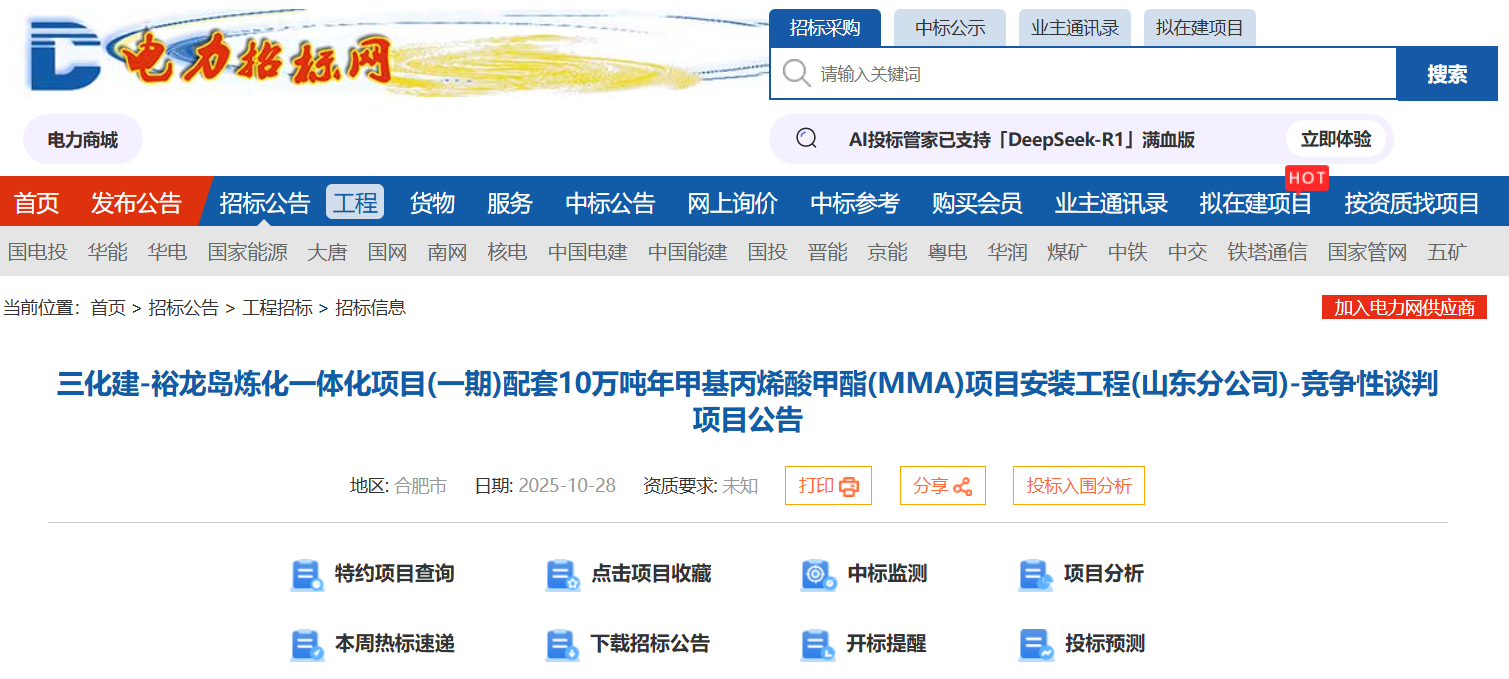Image resolution: width=1509 pixels, height=679 pixels.
Task: Click the 中标监测 monitoring icon
Action: [x=818, y=574]
